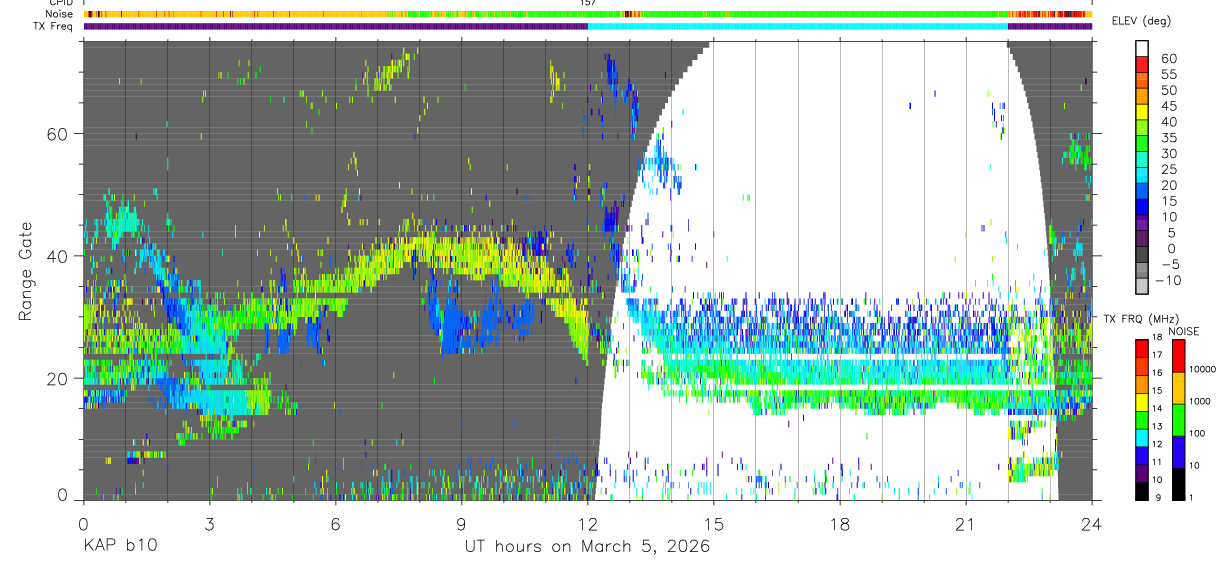Pick the red segment of elevation colorbar
The width and height of the screenshot is (1228, 567).
1142,64
